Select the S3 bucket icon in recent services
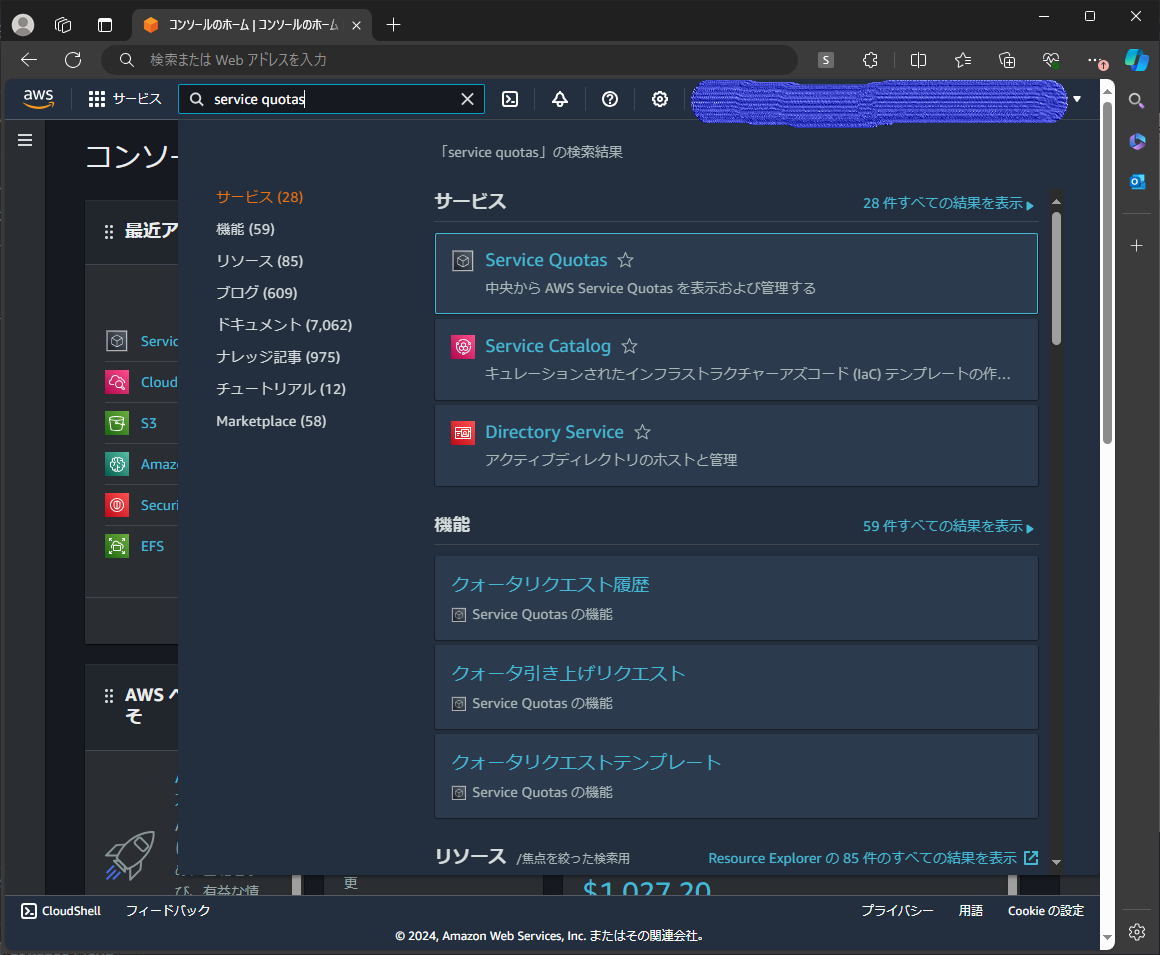This screenshot has height=955, width=1160. tap(118, 423)
